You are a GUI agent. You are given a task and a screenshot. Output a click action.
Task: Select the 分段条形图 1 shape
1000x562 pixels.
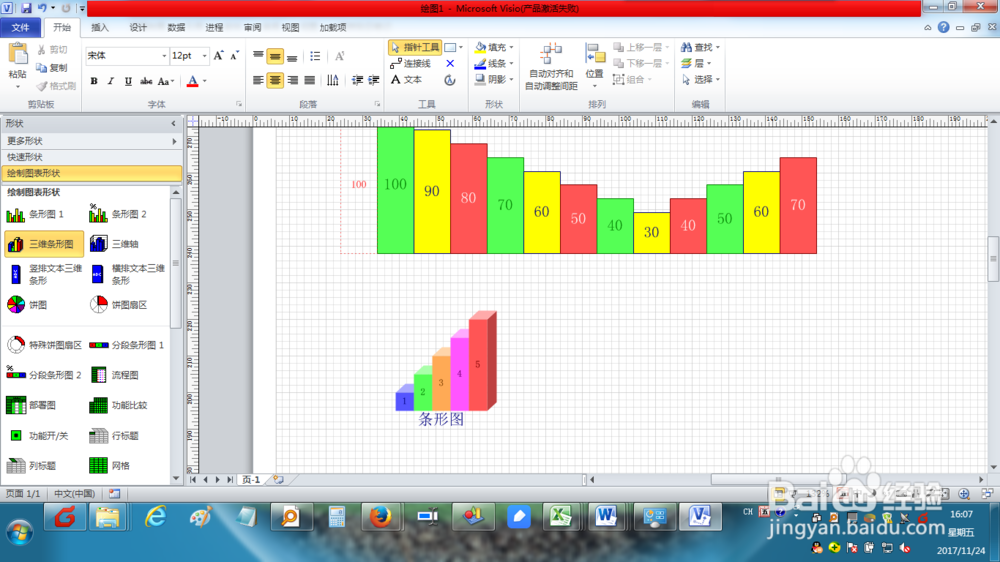pyautogui.click(x=127, y=345)
